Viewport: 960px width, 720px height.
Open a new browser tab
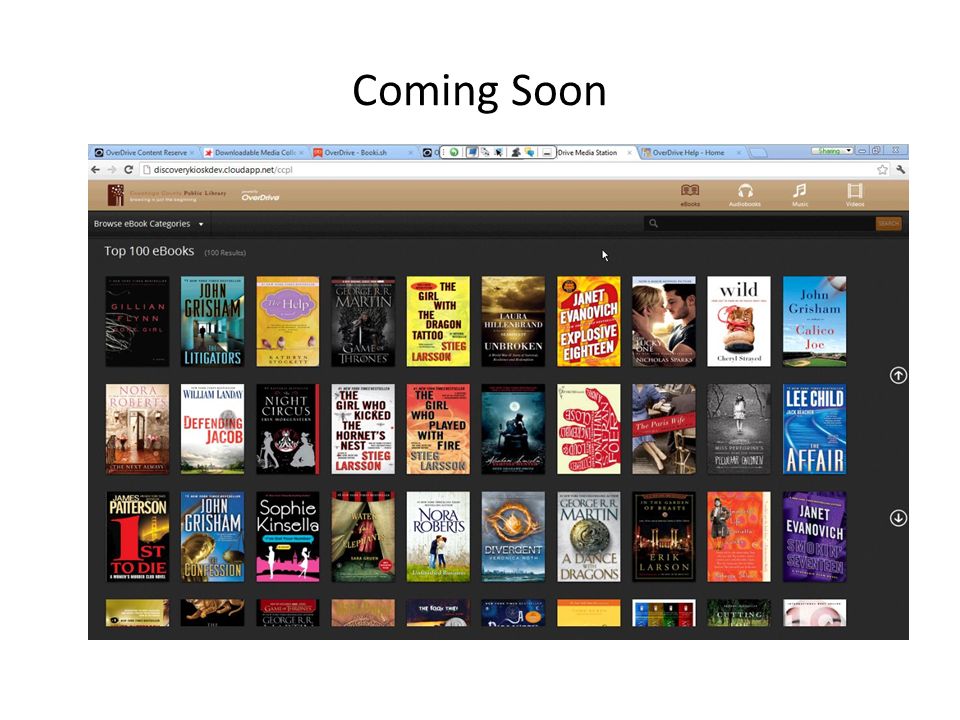click(x=758, y=152)
